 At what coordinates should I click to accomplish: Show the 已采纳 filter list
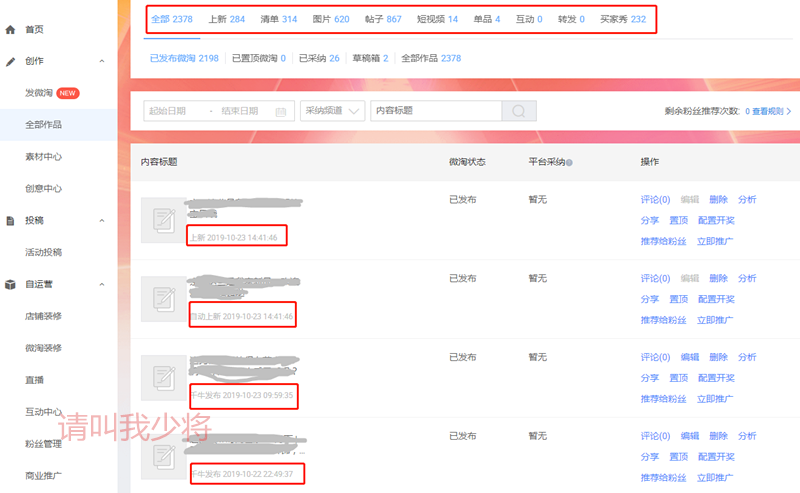(318, 58)
